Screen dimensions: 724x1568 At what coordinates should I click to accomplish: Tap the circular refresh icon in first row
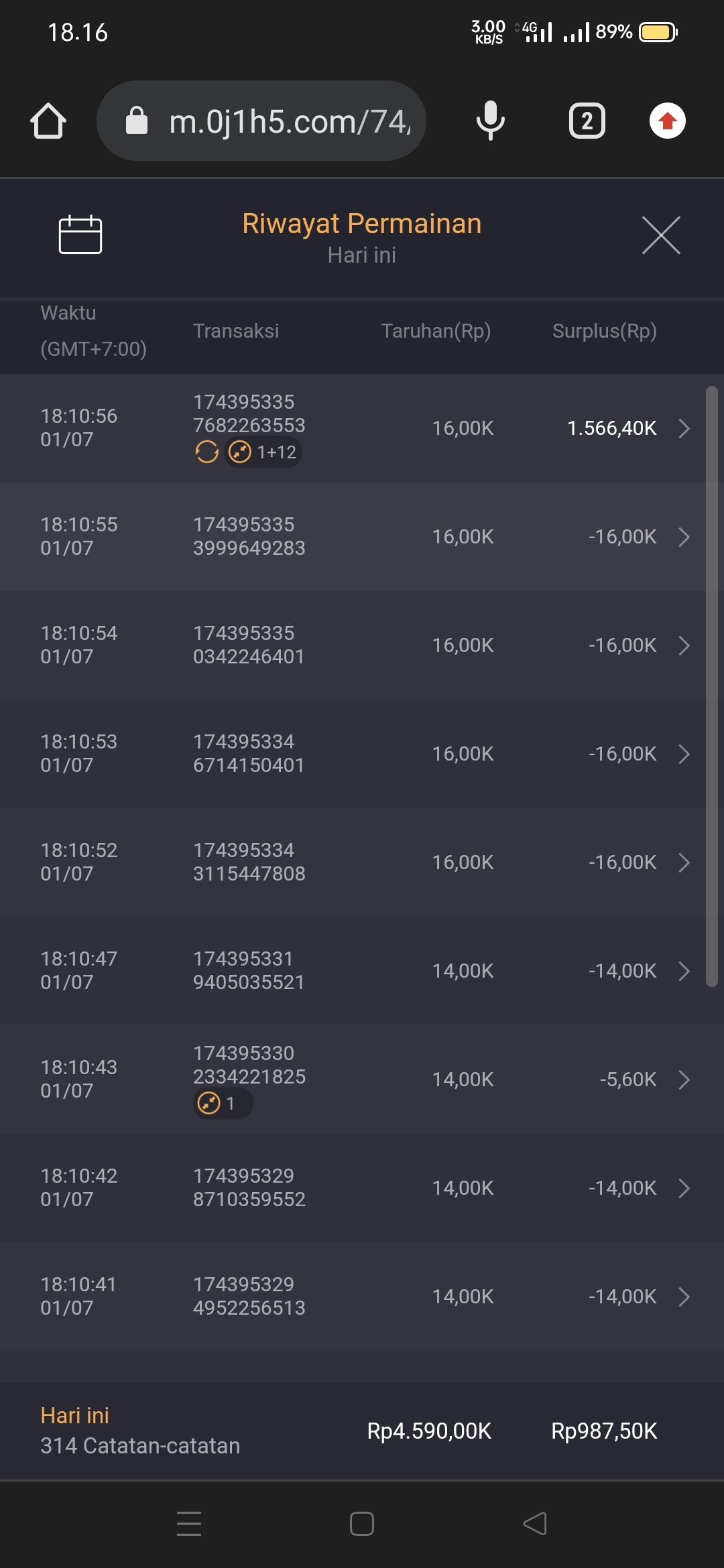click(x=206, y=452)
